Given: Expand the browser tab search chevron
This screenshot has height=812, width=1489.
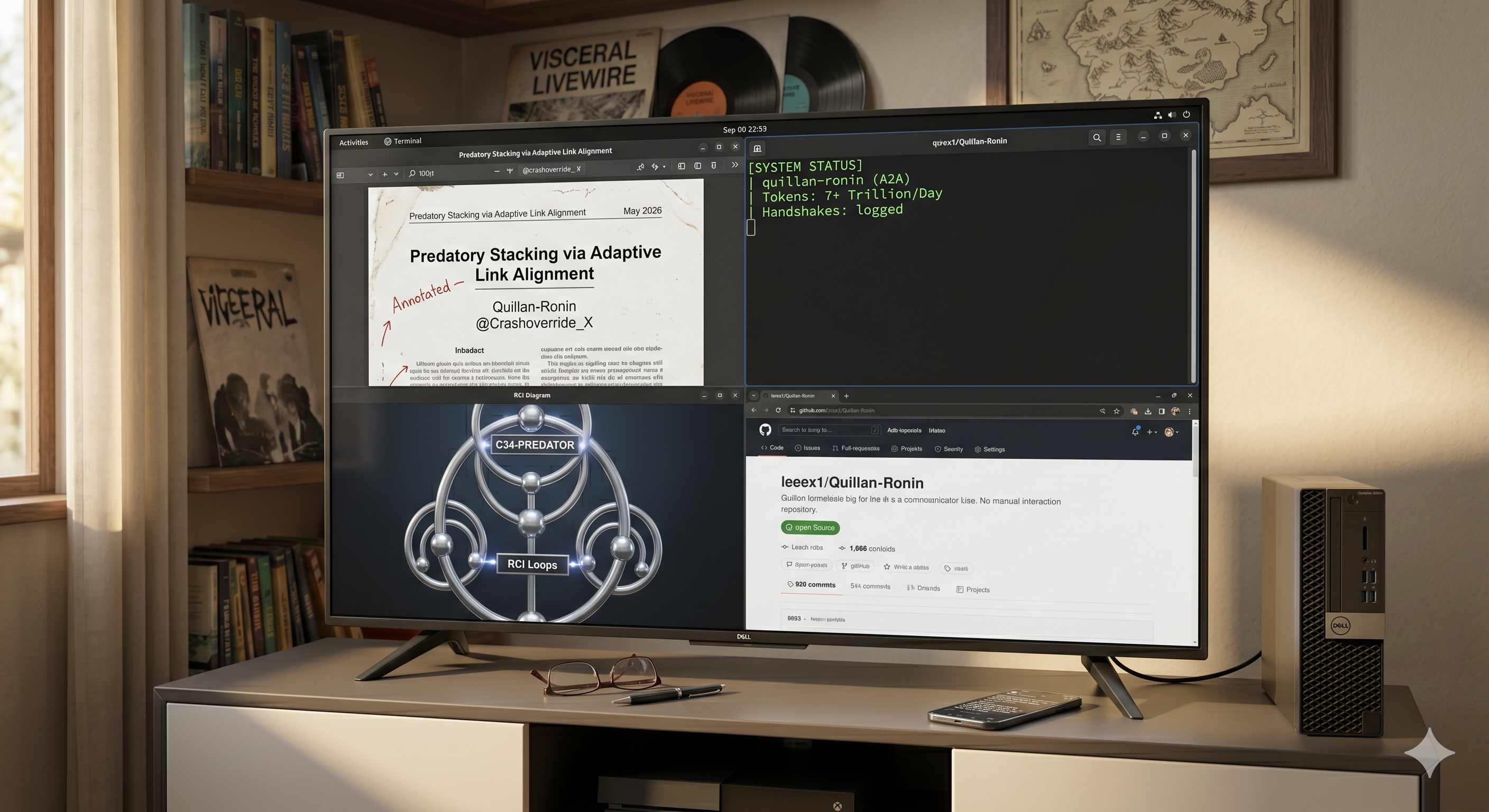Looking at the screenshot, I should click(753, 396).
